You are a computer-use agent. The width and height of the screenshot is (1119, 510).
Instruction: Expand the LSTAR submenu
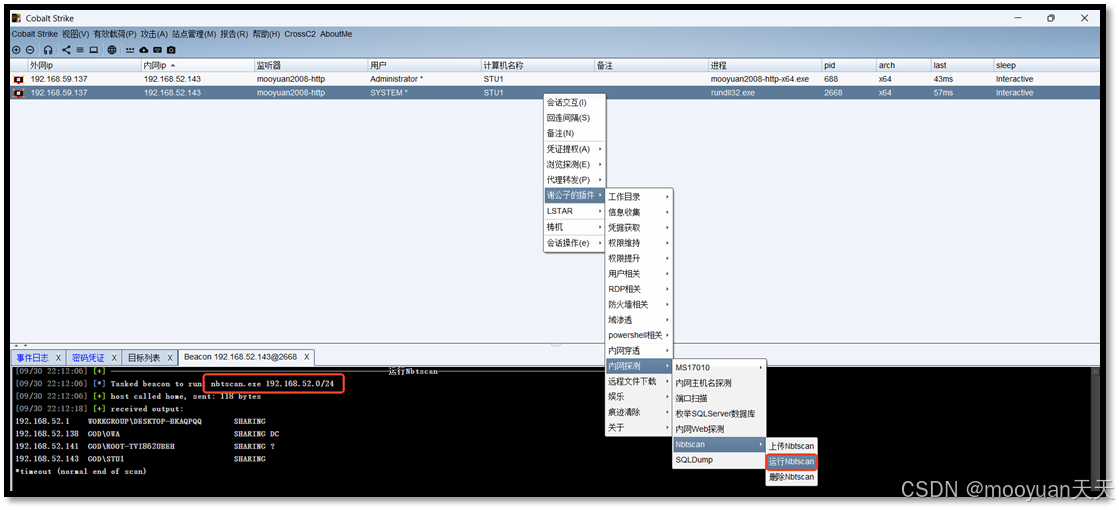pyautogui.click(x=574, y=211)
